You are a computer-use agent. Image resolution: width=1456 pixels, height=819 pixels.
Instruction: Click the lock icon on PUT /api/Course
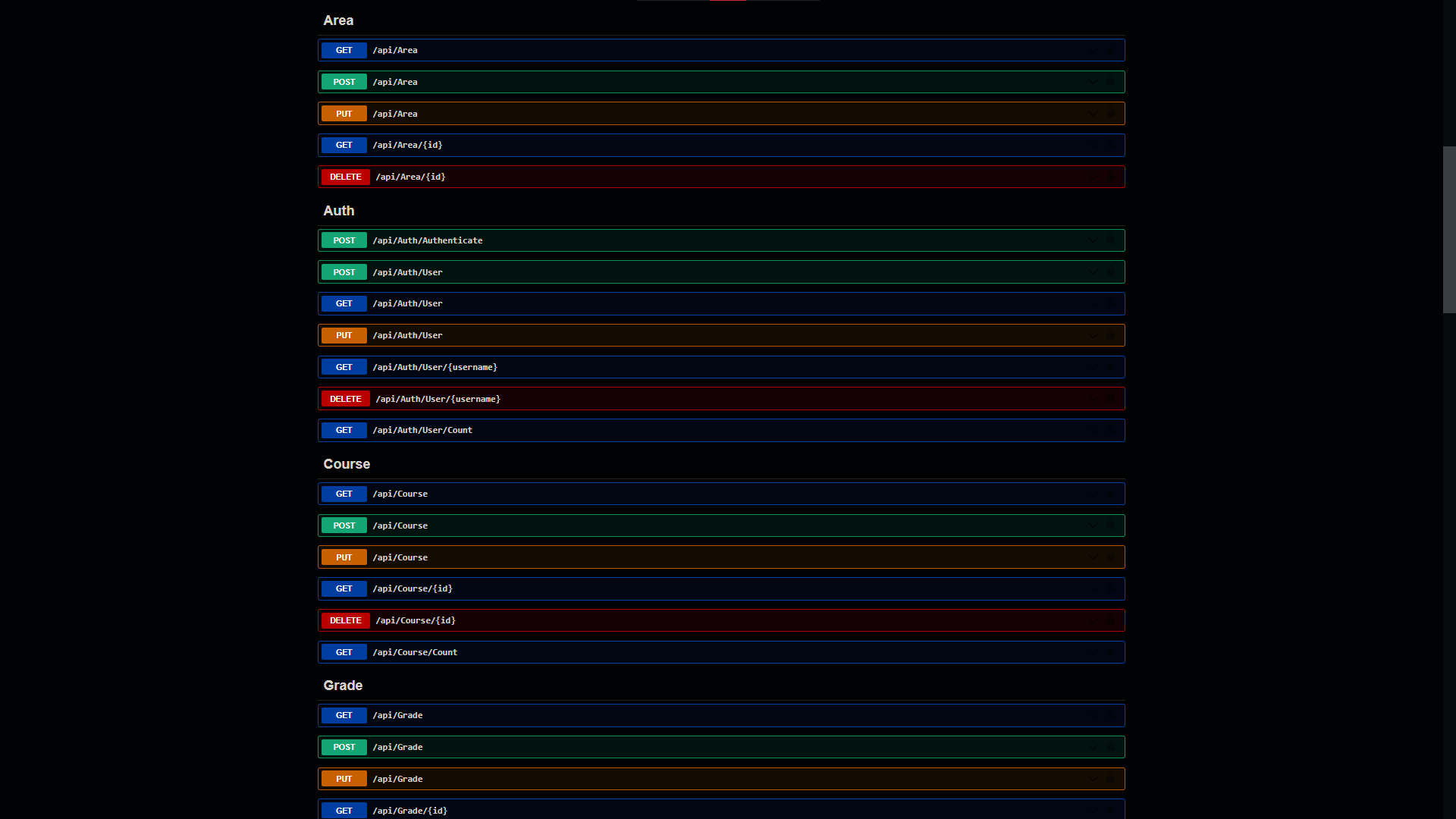tap(1110, 557)
